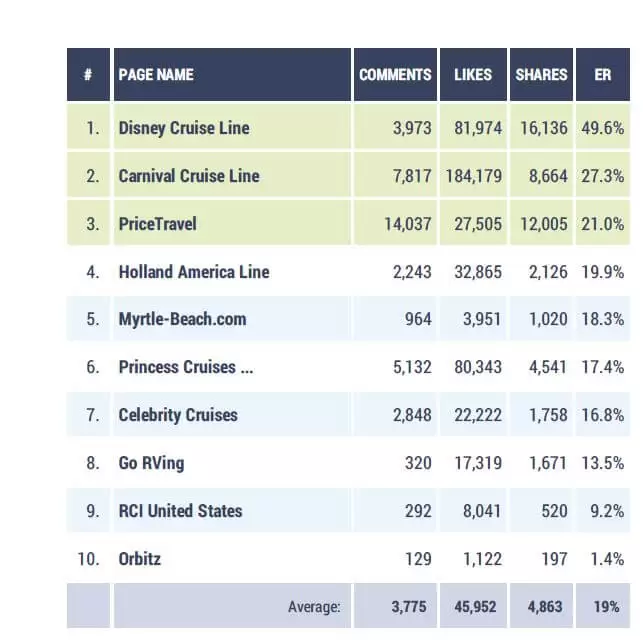Open the Go RVing entry
This screenshot has width=643, height=640.
[151, 463]
